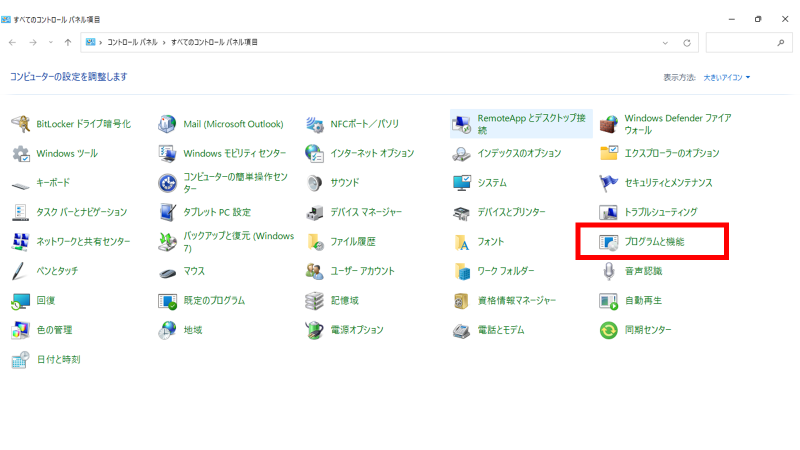Image resolution: width=800 pixels, height=450 pixels.
Task: Open デバイス マネージャー icon
Action: tap(314, 212)
